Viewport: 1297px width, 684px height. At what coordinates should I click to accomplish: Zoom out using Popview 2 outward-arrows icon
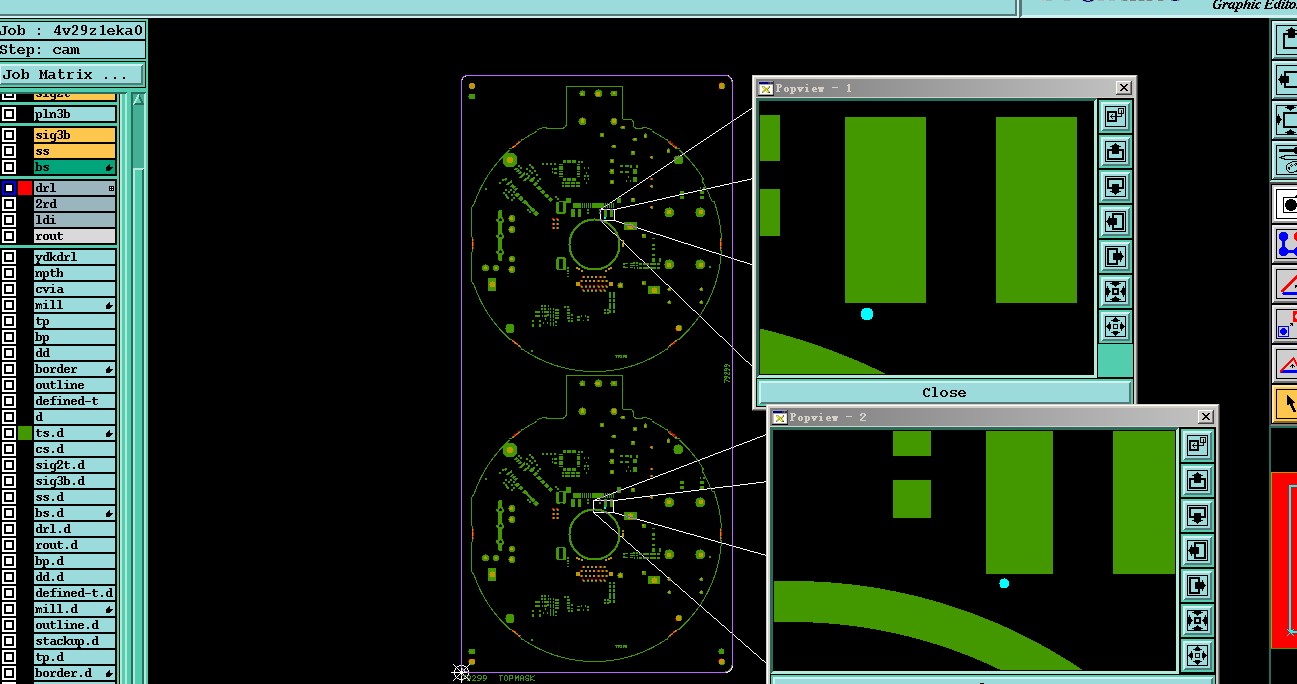click(x=1197, y=655)
